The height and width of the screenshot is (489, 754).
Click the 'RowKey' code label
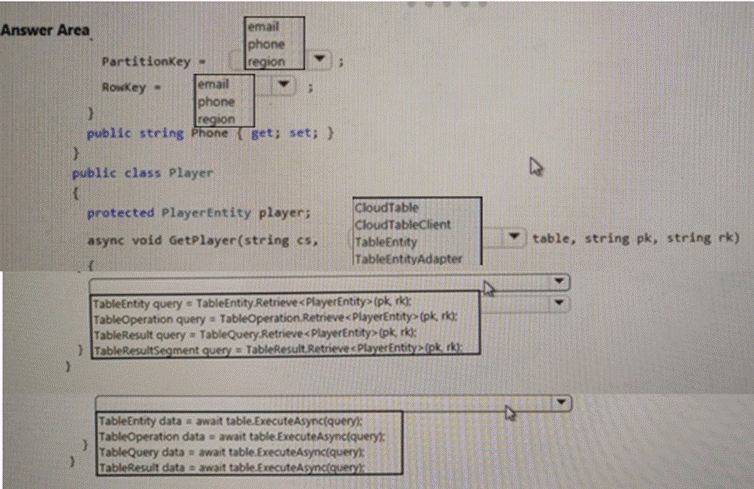pos(124,87)
